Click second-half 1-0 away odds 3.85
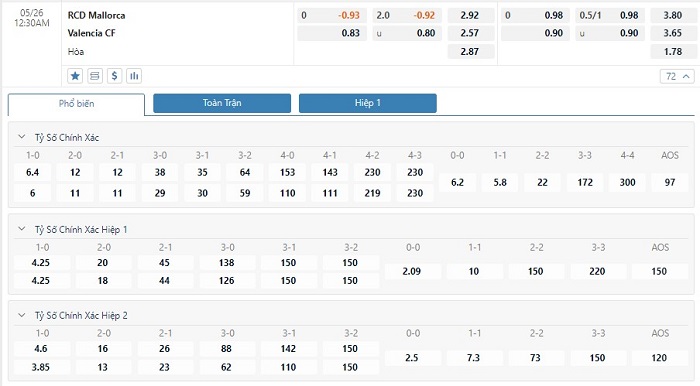 41,367
